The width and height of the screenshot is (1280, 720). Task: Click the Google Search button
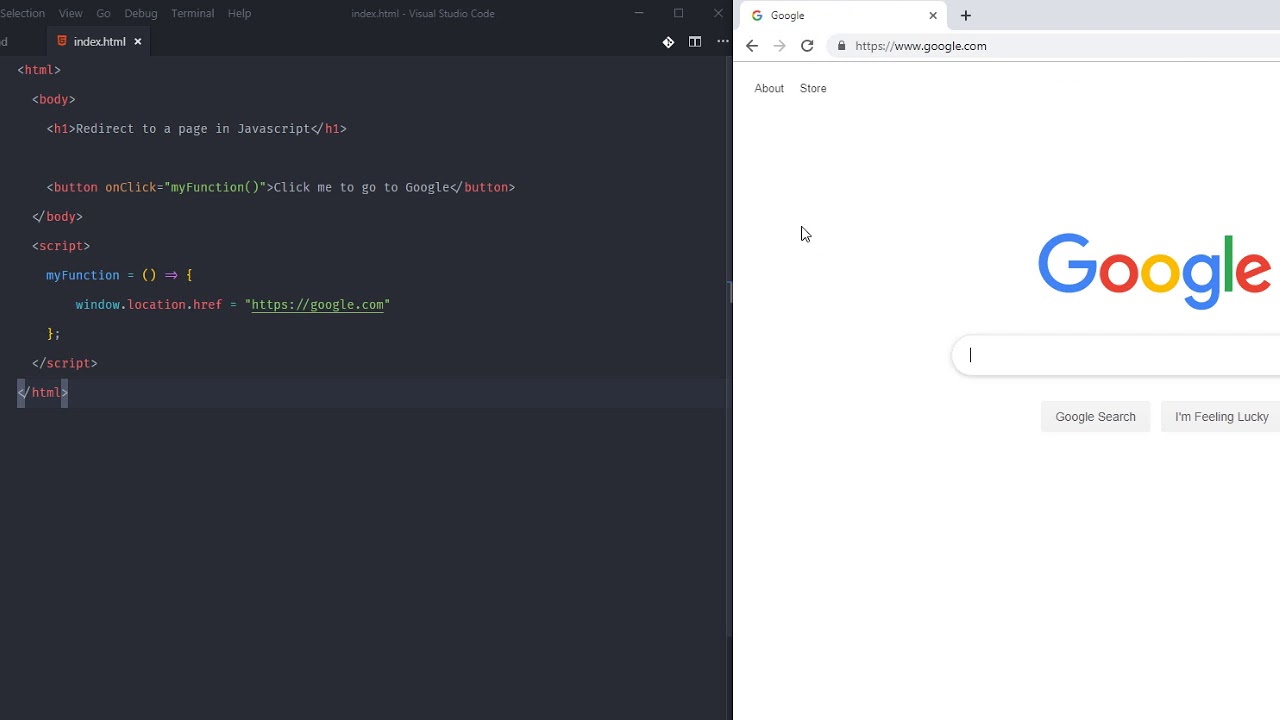(1095, 417)
